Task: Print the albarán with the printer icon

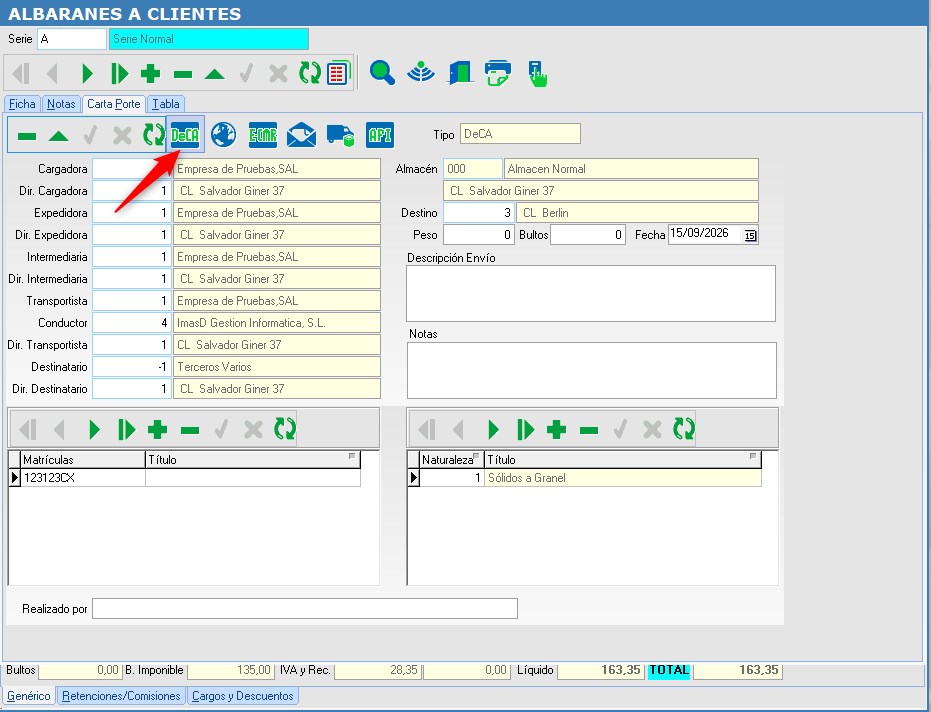Action: tap(498, 73)
